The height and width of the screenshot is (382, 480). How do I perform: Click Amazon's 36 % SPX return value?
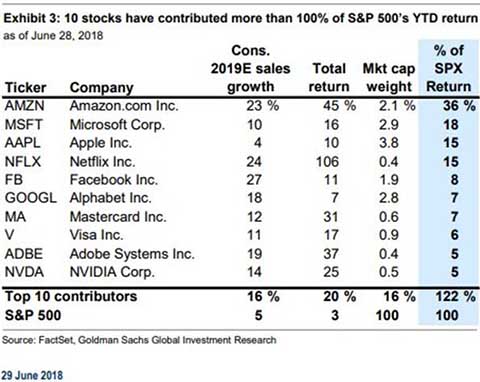click(459, 106)
